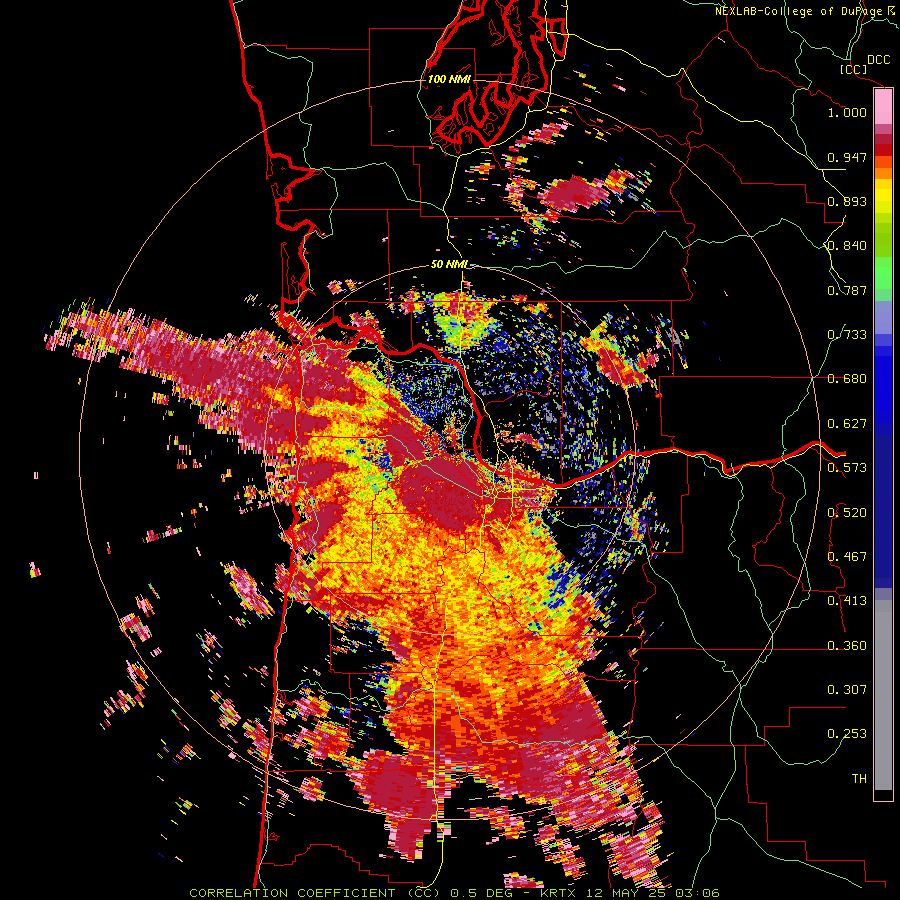Click the 0.840 value on the color scale
Image resolution: width=900 pixels, height=900 pixels.
point(847,246)
